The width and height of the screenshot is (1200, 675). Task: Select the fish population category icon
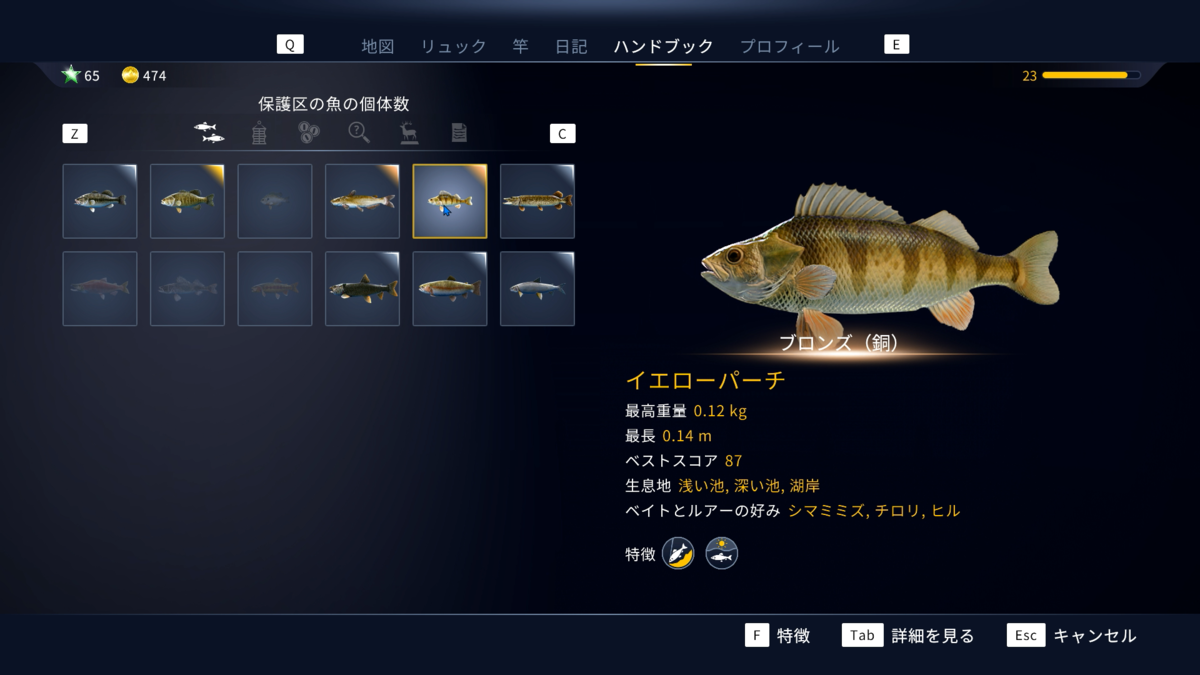pyautogui.click(x=209, y=132)
